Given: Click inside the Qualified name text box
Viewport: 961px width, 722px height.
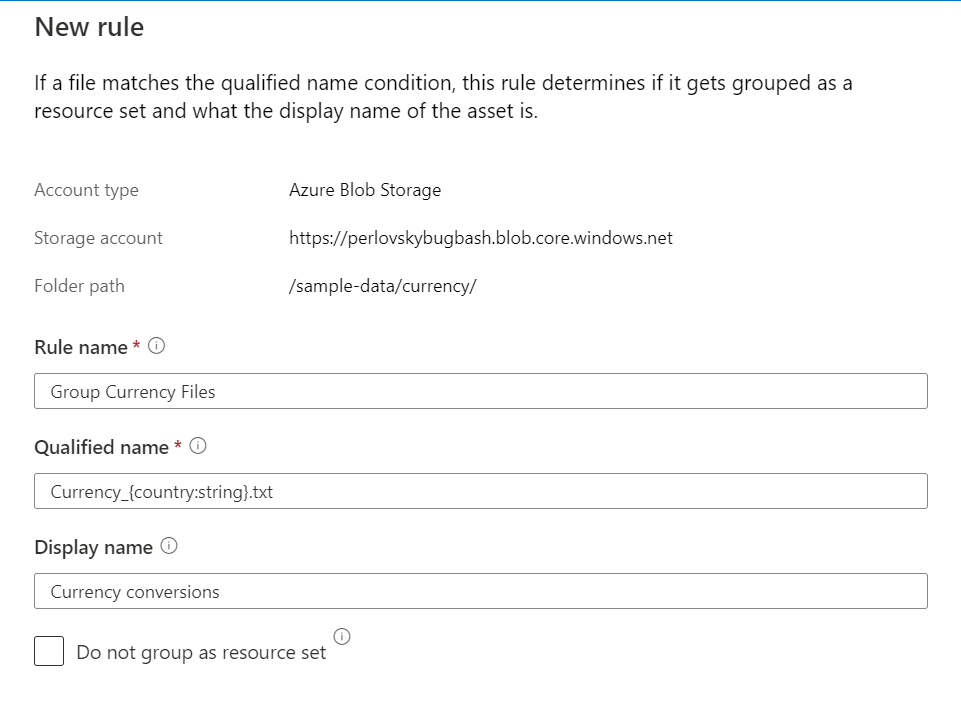Looking at the screenshot, I should [480, 491].
